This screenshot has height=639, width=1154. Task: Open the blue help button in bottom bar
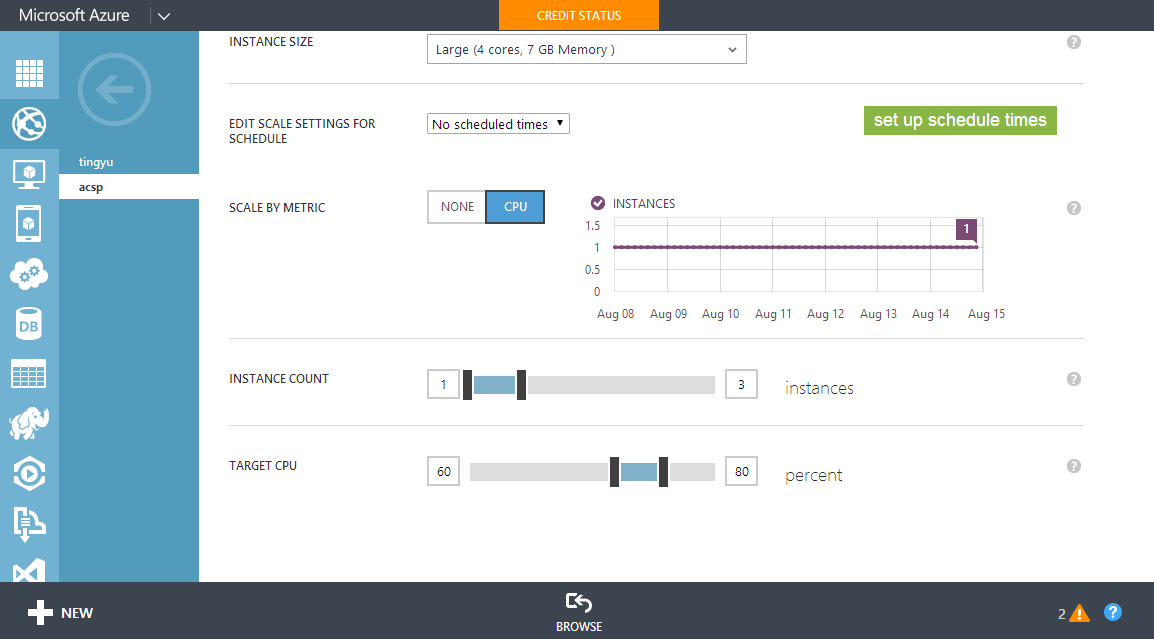[x=1113, y=612]
